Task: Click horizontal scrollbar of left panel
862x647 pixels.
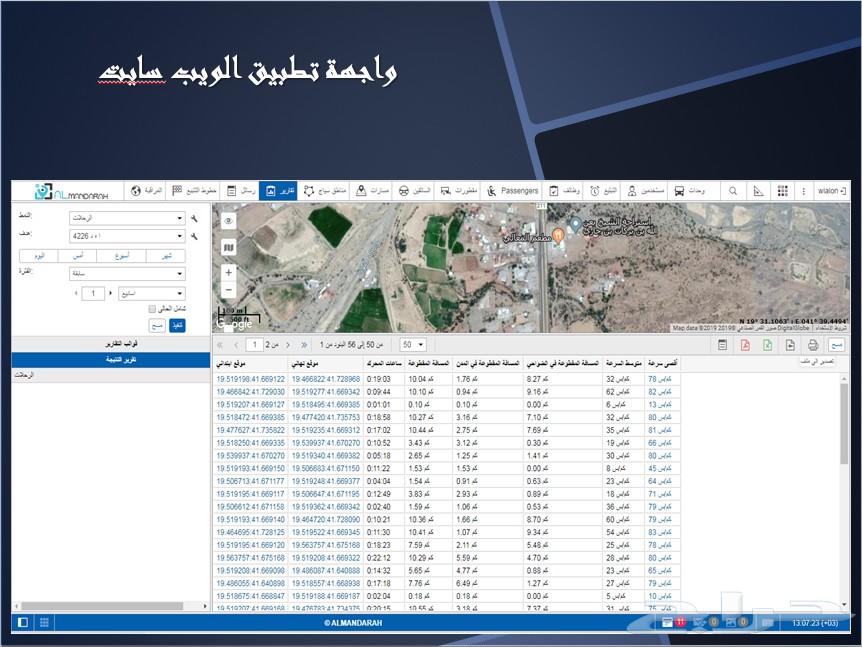Action: point(102,606)
